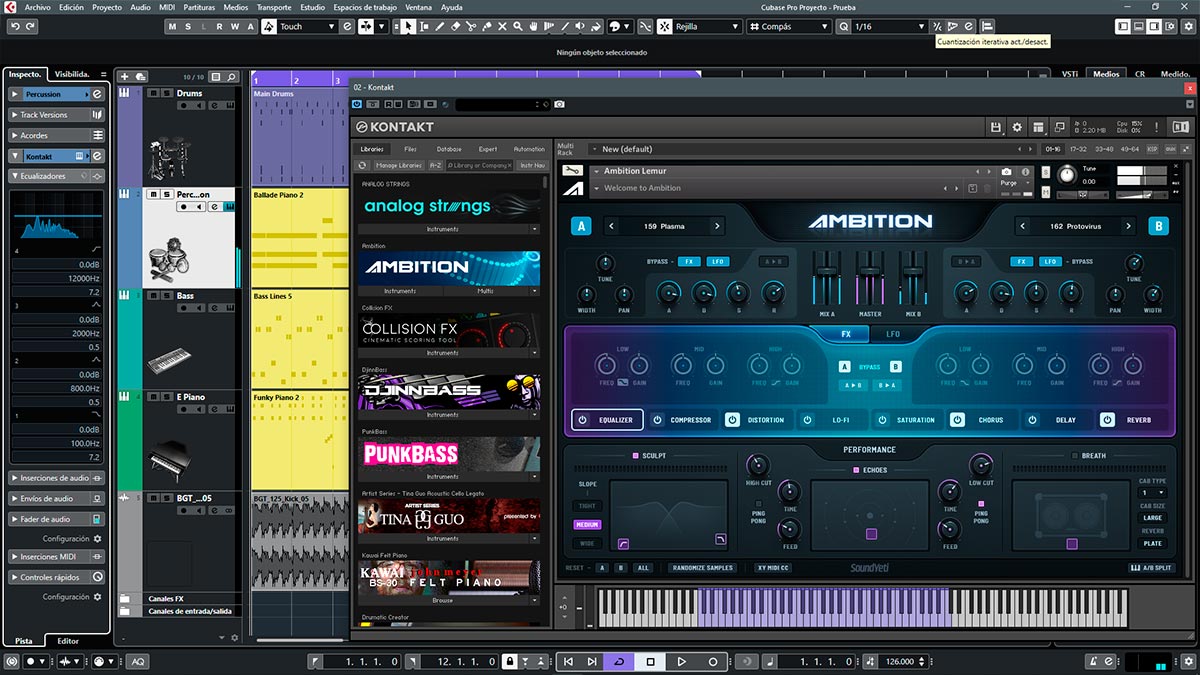Go to previous marker in transport
This screenshot has width=1200, height=675.
(569, 661)
